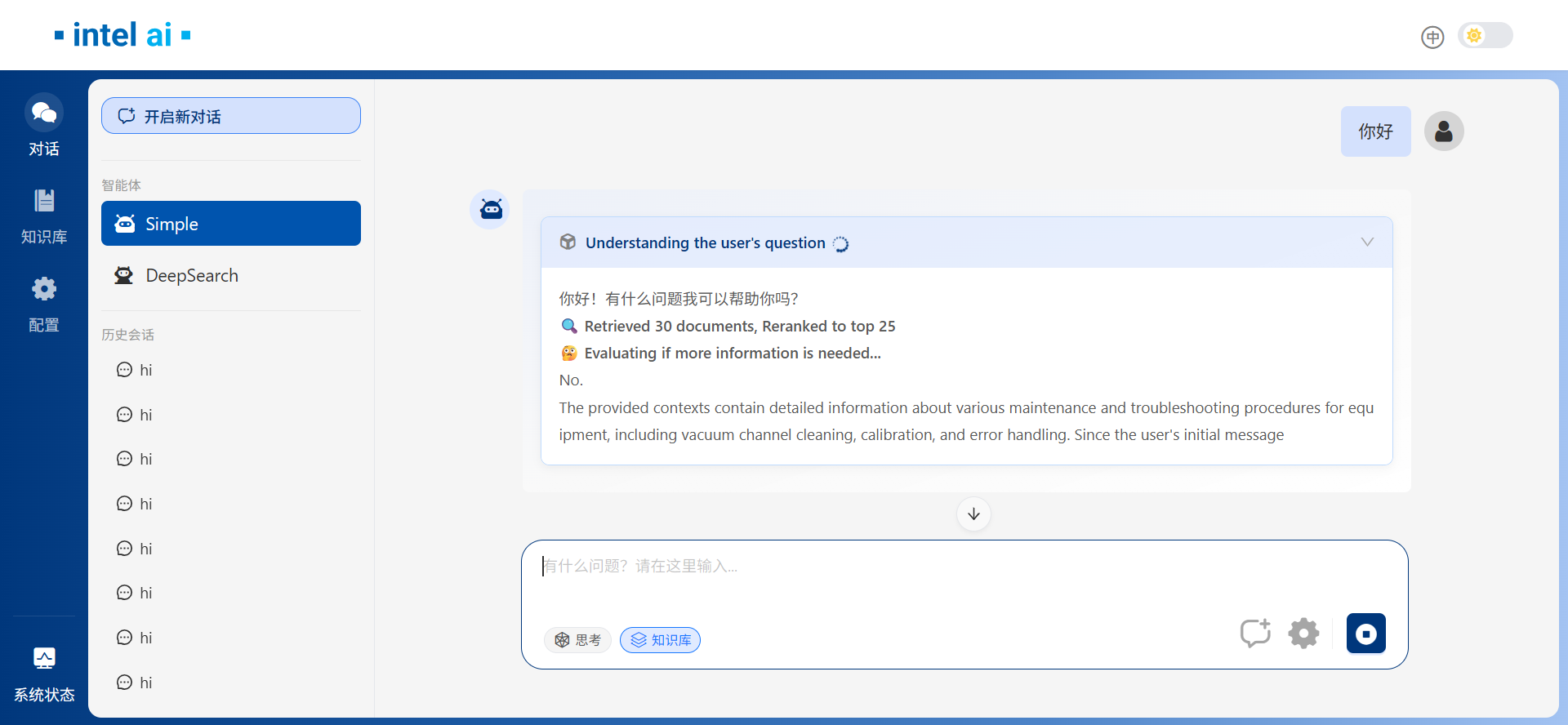Open the 配置 configuration gear in sidebar
The width and height of the screenshot is (1568, 725).
click(44, 303)
